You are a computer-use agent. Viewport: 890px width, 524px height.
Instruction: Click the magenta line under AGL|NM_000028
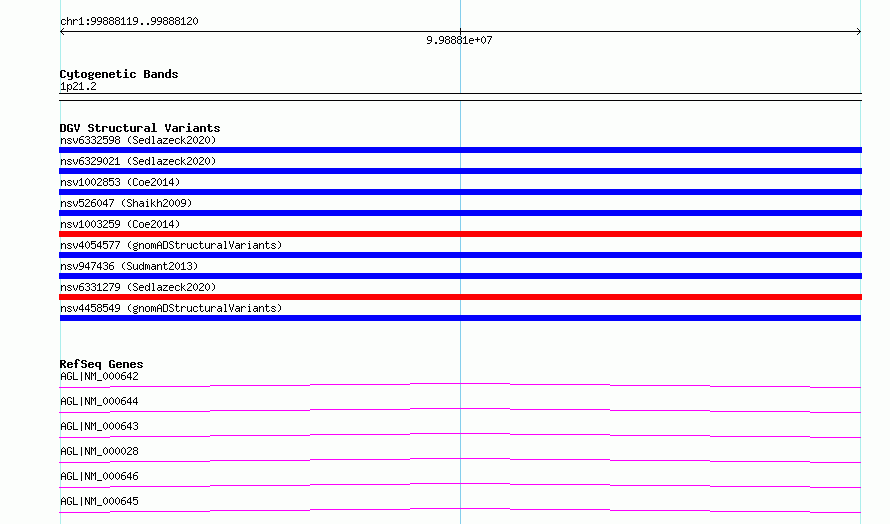click(460, 460)
